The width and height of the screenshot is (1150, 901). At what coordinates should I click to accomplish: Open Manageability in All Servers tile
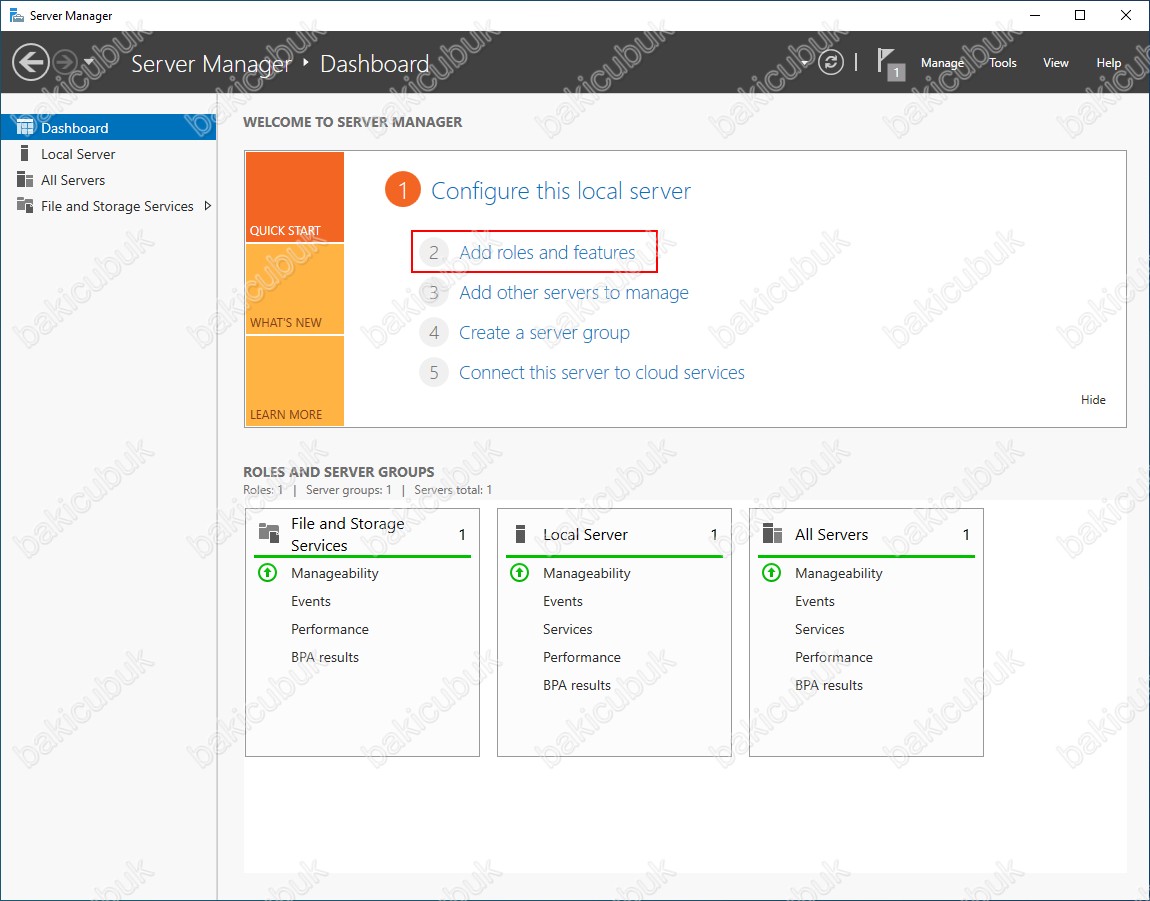(x=838, y=573)
